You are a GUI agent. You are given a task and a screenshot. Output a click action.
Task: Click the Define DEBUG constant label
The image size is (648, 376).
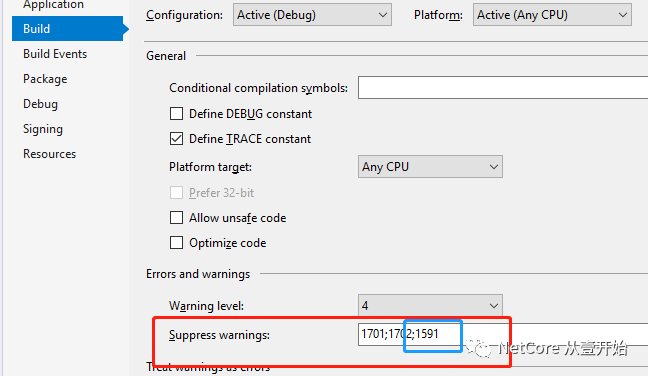[250, 114]
